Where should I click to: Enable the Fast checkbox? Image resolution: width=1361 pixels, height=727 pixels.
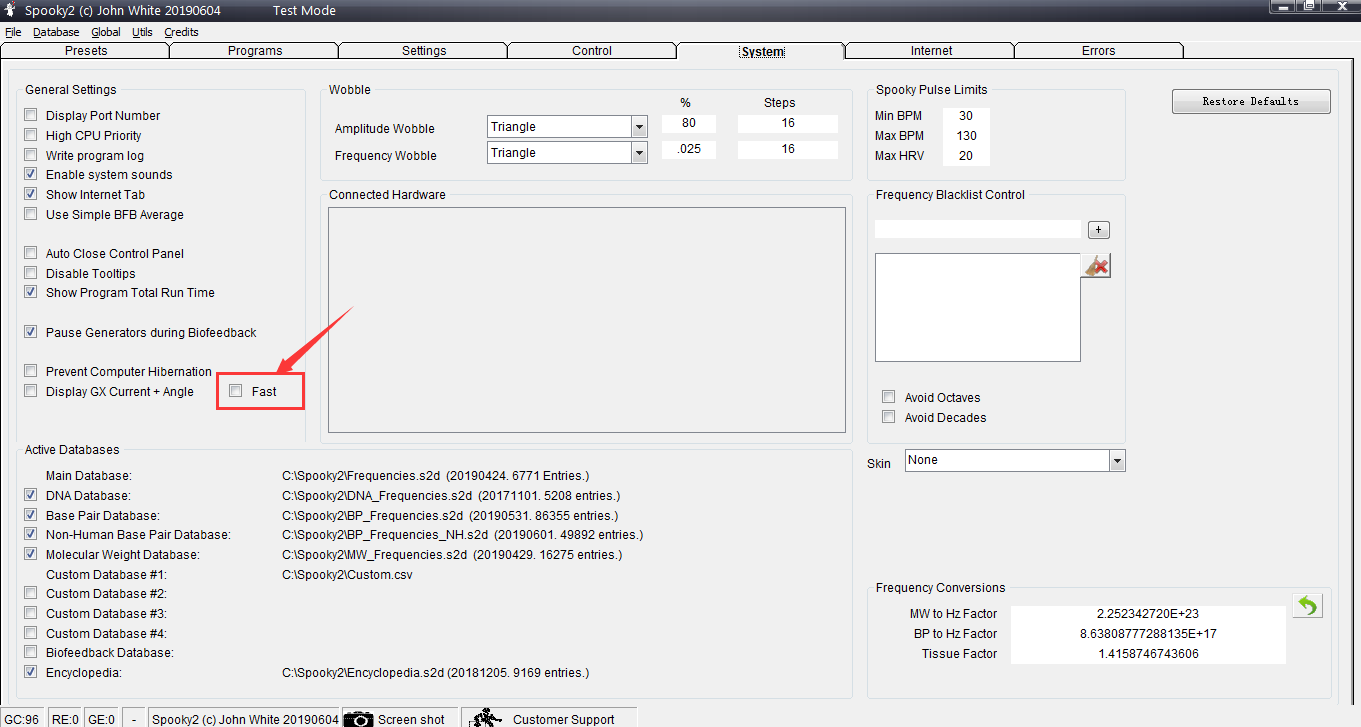tap(236, 391)
